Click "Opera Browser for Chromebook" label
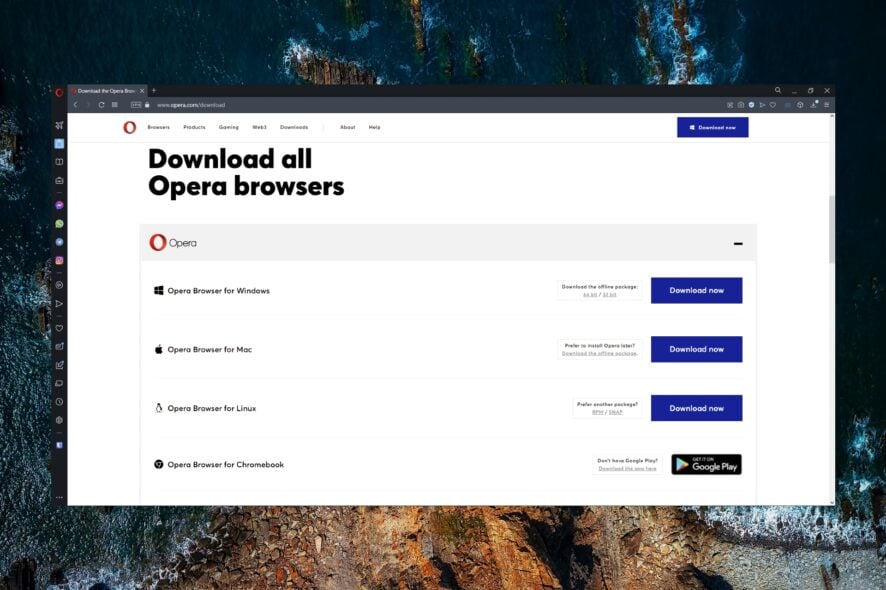The height and width of the screenshot is (590, 886). click(225, 465)
